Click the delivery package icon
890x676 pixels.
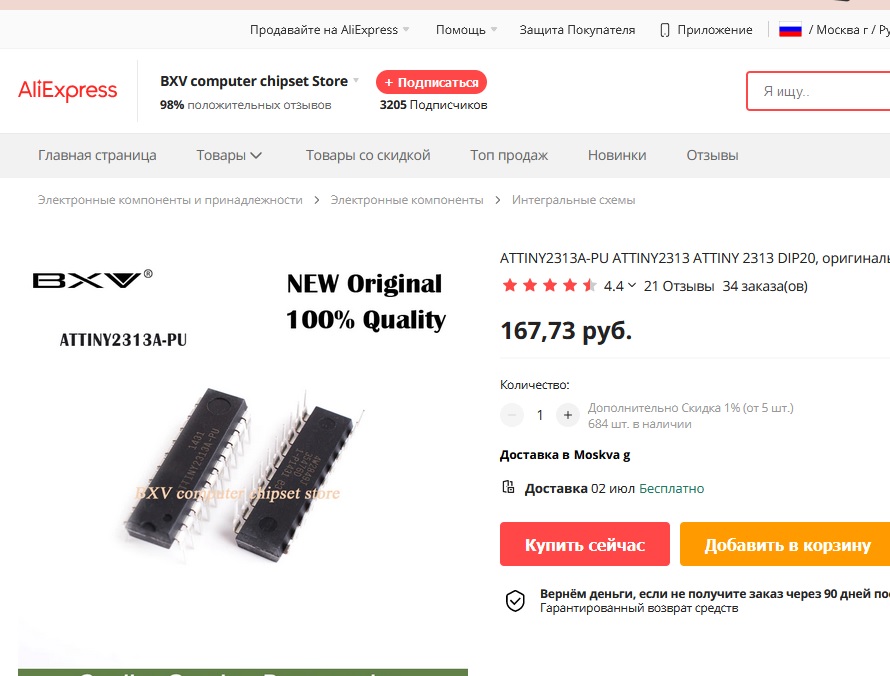coord(508,487)
